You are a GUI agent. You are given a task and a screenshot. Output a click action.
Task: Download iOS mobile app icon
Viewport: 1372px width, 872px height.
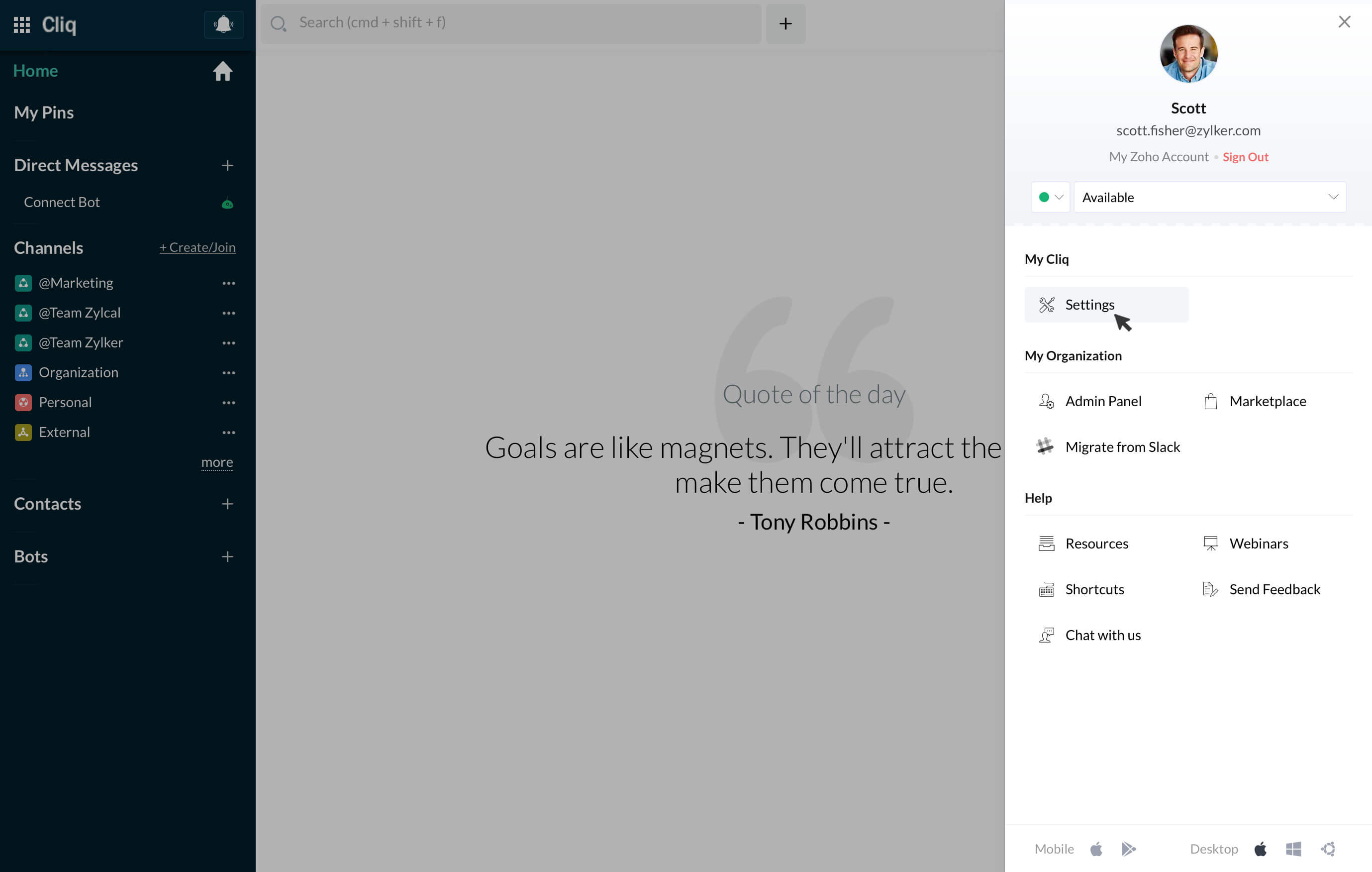point(1096,849)
